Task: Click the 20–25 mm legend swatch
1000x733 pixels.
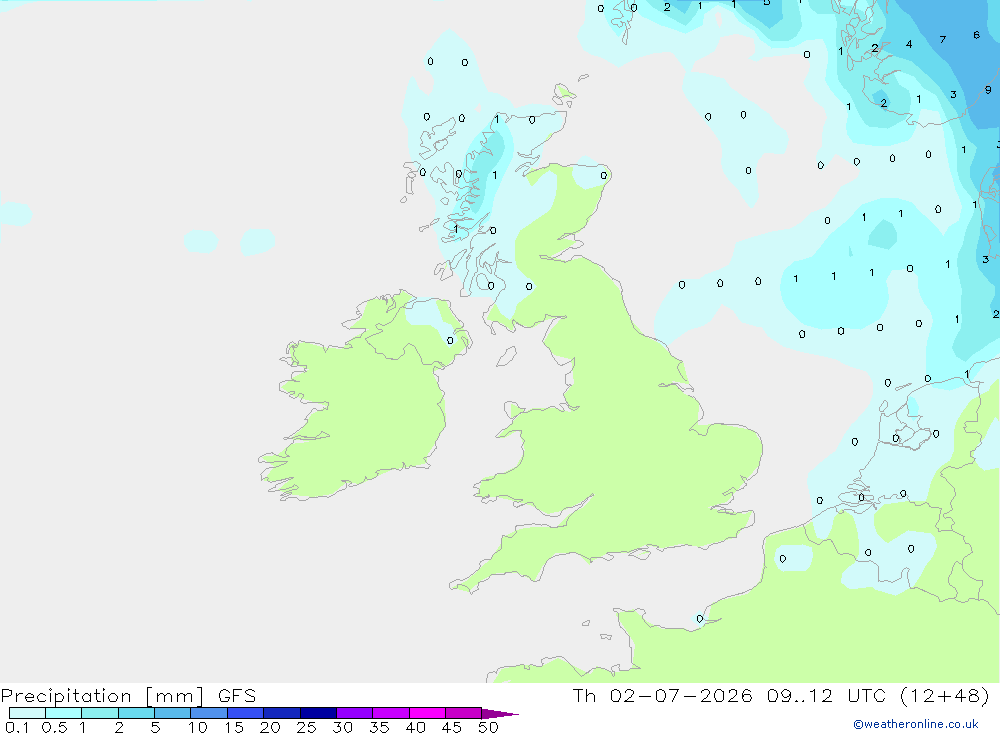Action: point(282,713)
